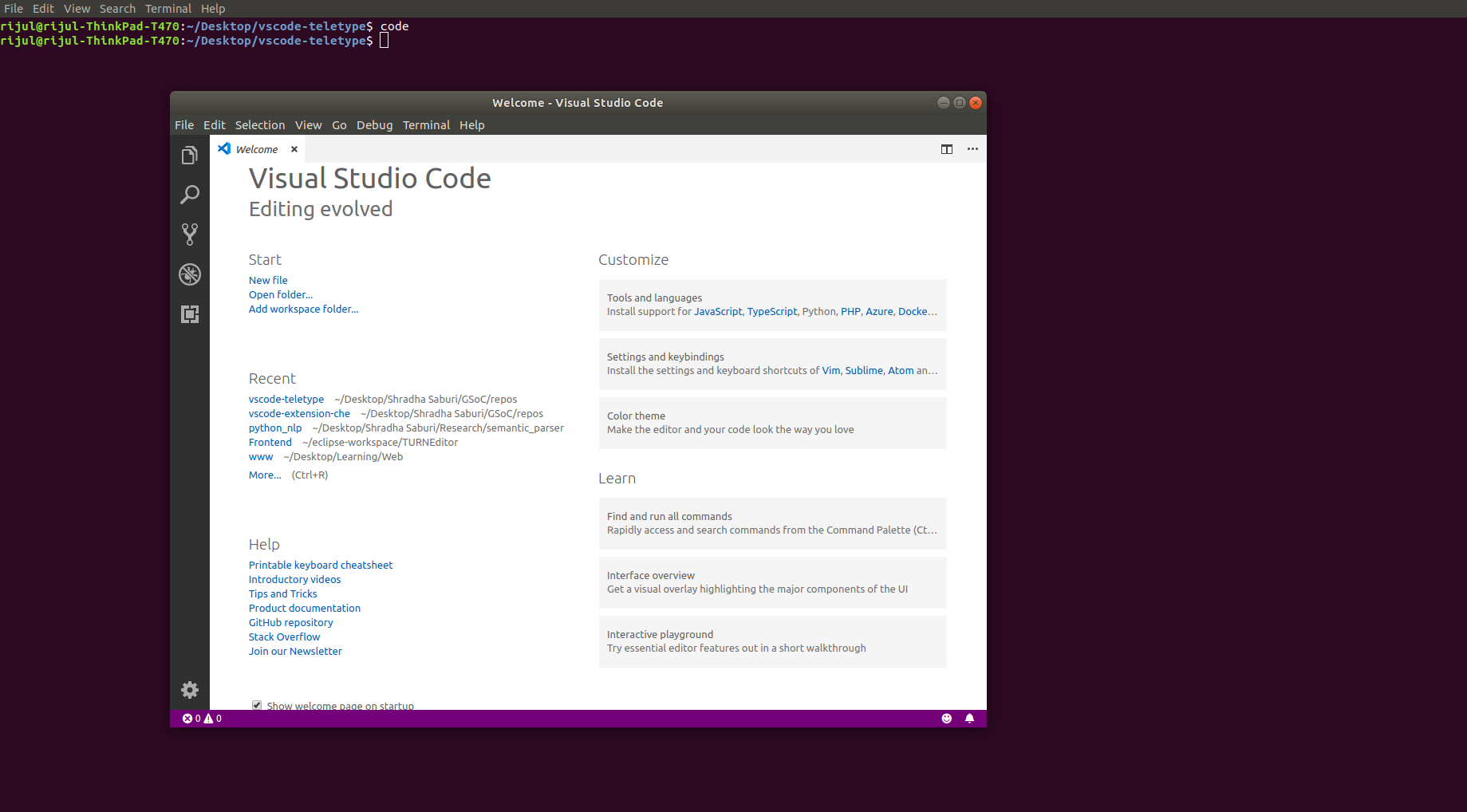Click Add workspace folder... link
Image resolution: width=1467 pixels, height=812 pixels.
[x=304, y=309]
